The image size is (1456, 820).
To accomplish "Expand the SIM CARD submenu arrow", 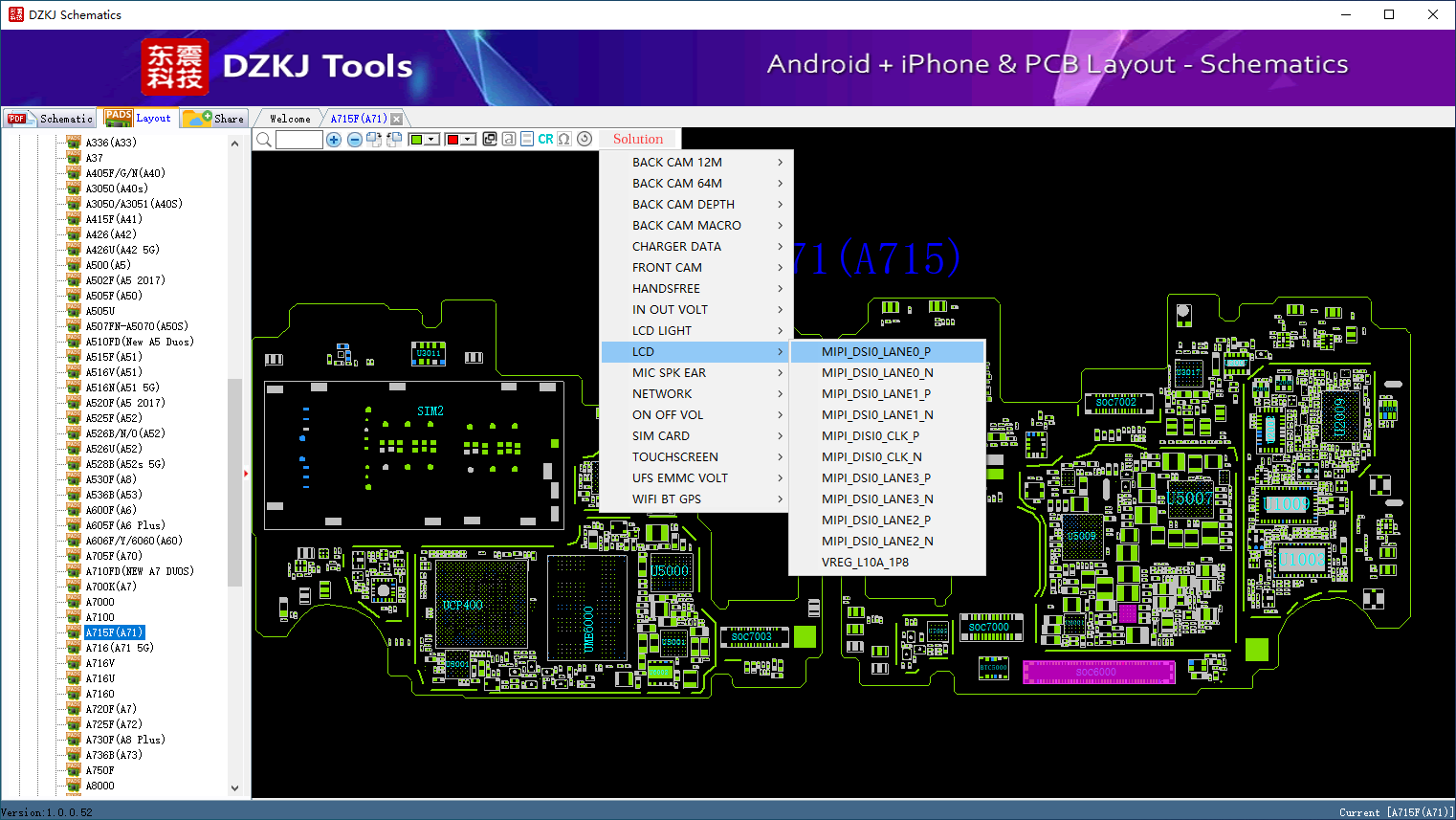I will point(781,436).
